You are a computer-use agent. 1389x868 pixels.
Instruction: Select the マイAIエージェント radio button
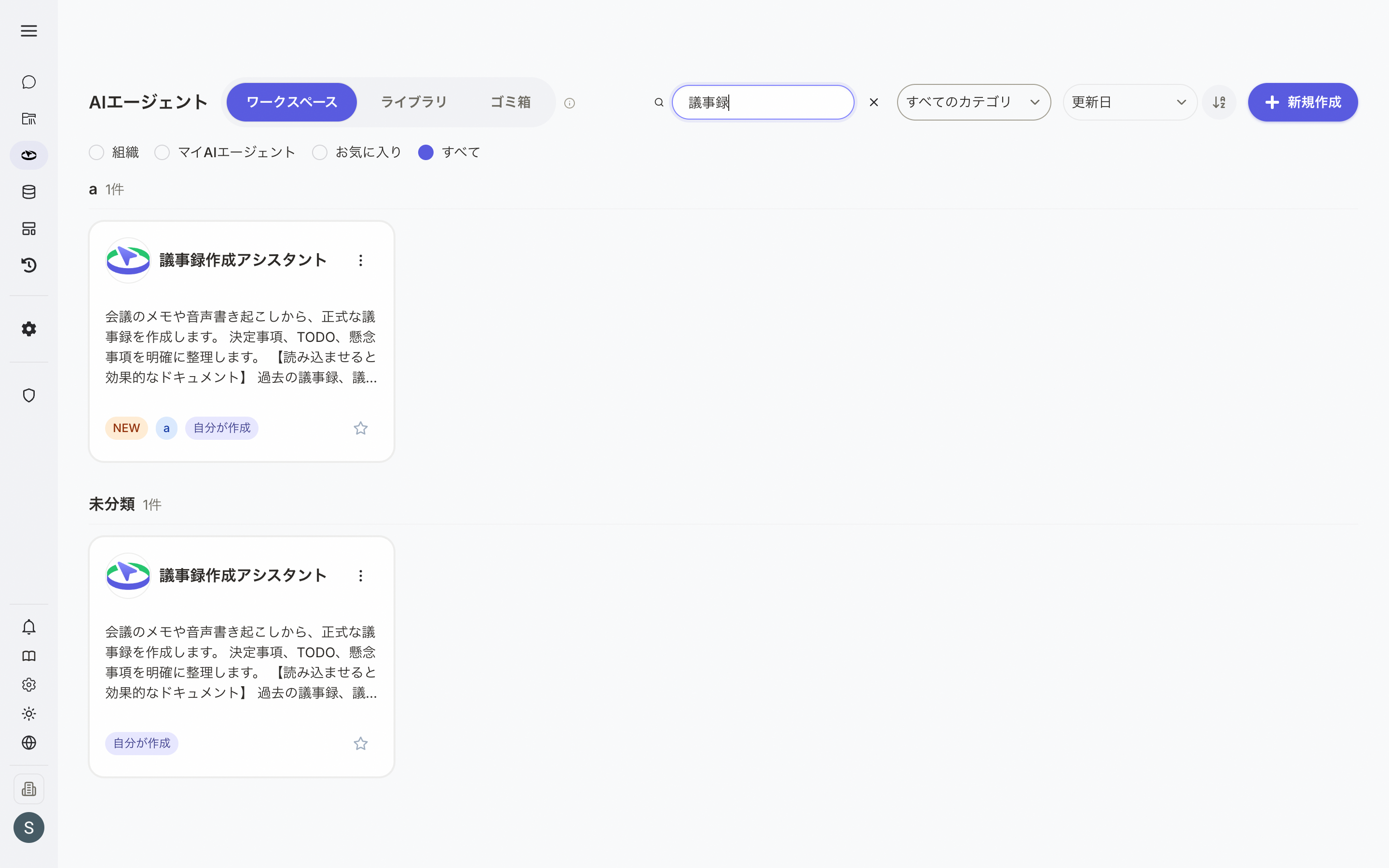pyautogui.click(x=162, y=152)
